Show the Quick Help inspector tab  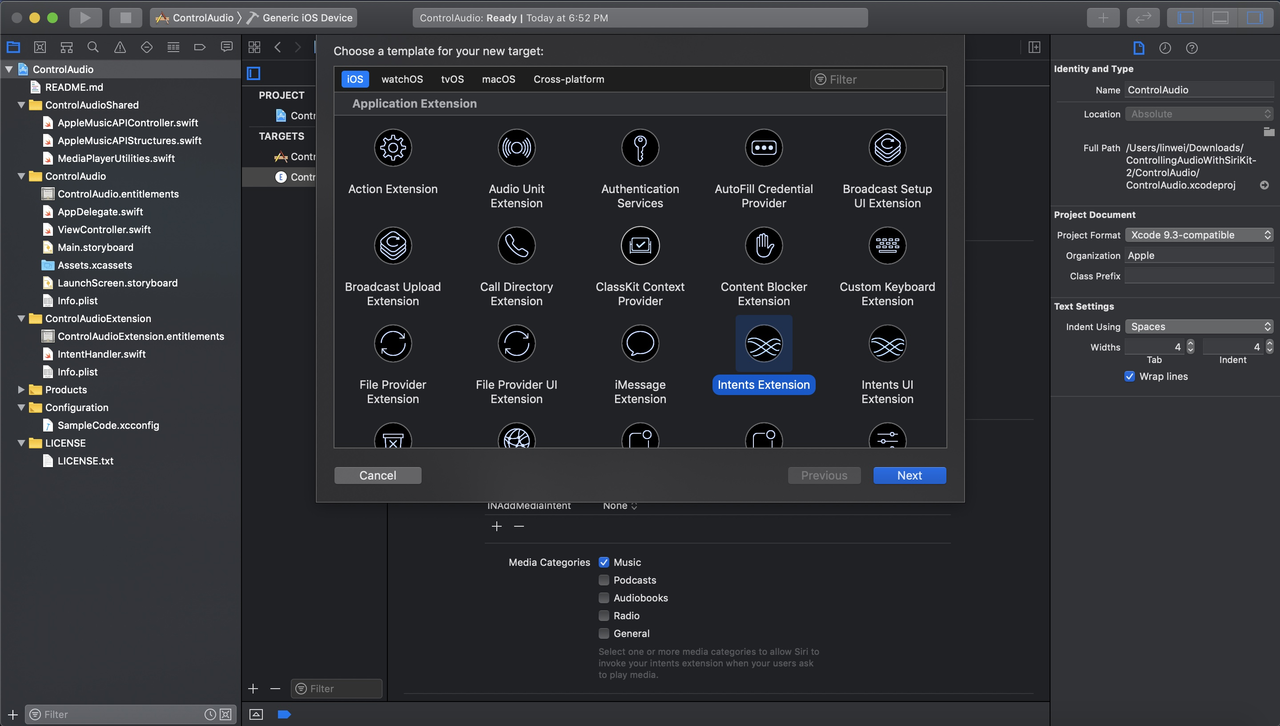point(1192,48)
